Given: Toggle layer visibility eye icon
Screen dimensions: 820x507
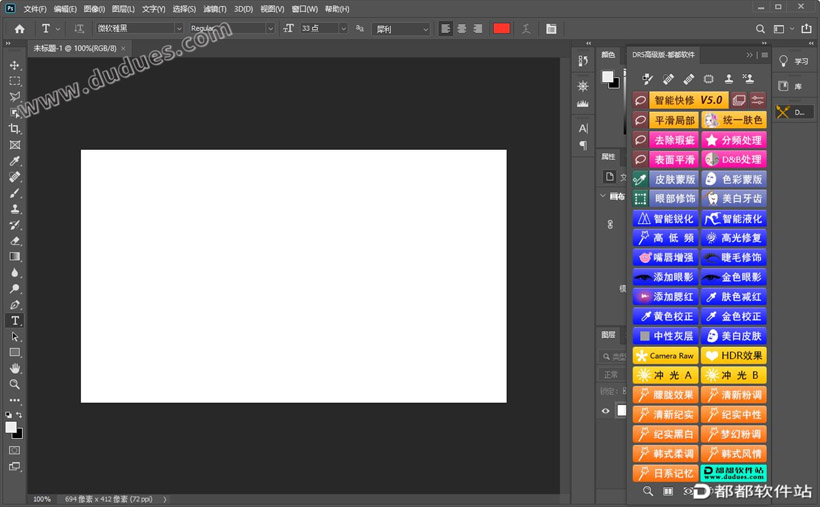Looking at the screenshot, I should click(606, 411).
